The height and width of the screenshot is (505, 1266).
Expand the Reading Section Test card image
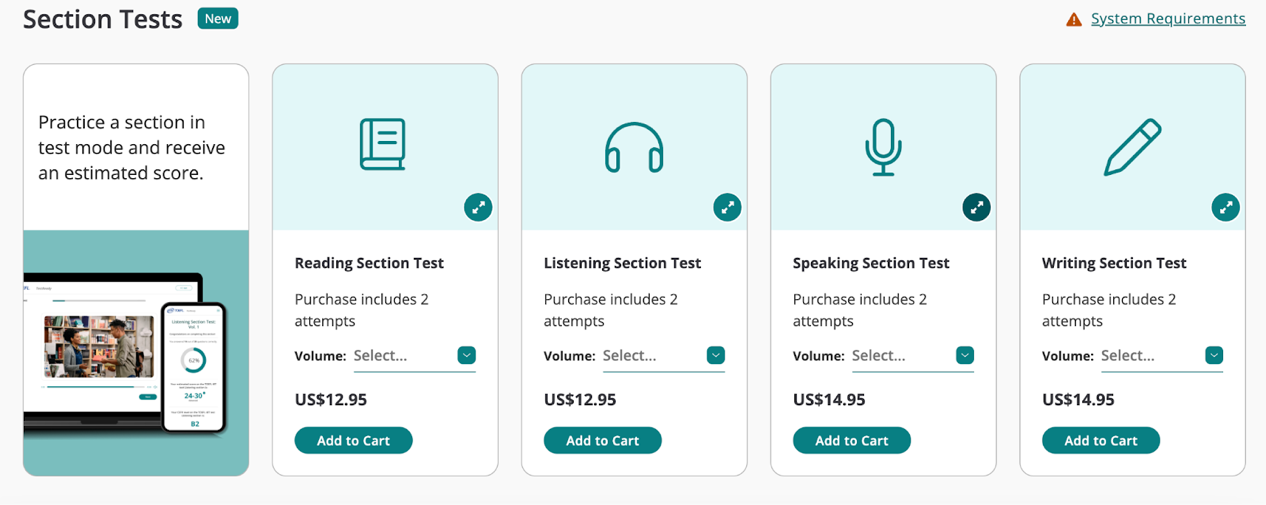point(478,207)
